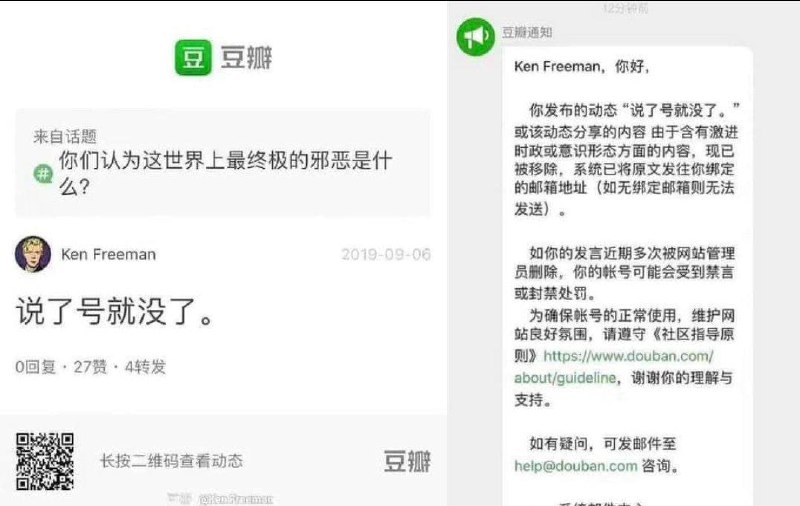
Task: Click the 来自话题 label
Action: tap(65, 136)
